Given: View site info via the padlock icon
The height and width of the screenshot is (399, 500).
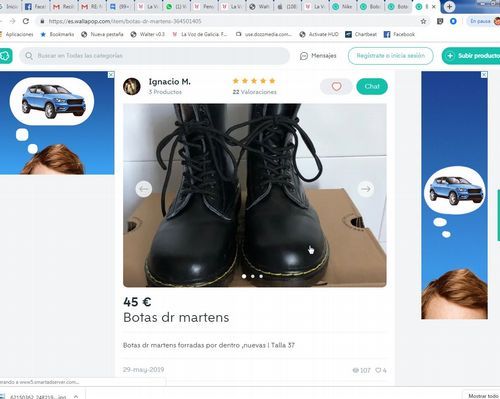Looking at the screenshot, I should 42,21.
